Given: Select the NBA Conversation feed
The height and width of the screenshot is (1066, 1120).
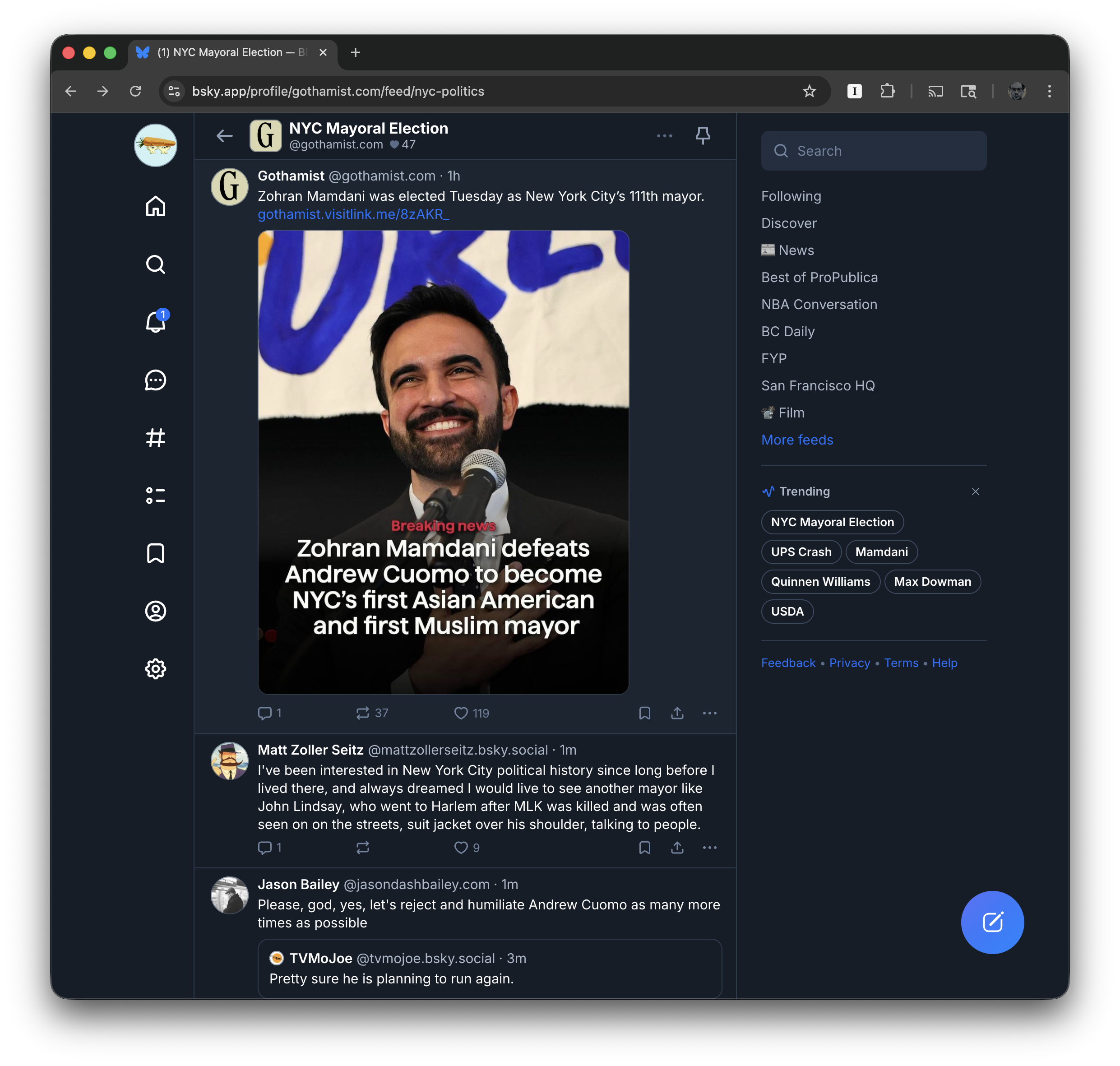Looking at the screenshot, I should [x=819, y=305].
